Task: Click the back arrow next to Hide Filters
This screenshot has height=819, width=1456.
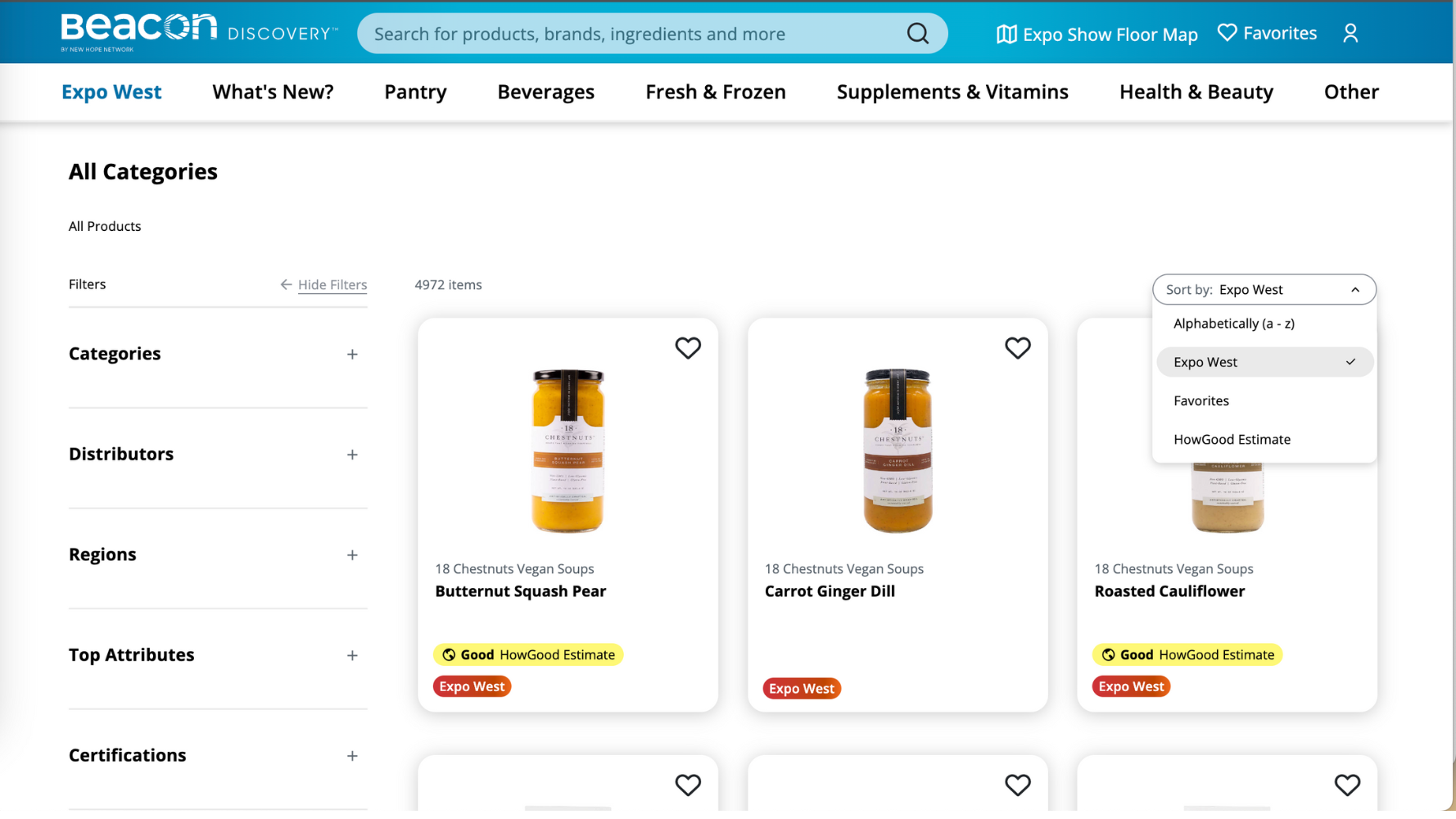Action: pyautogui.click(x=286, y=284)
